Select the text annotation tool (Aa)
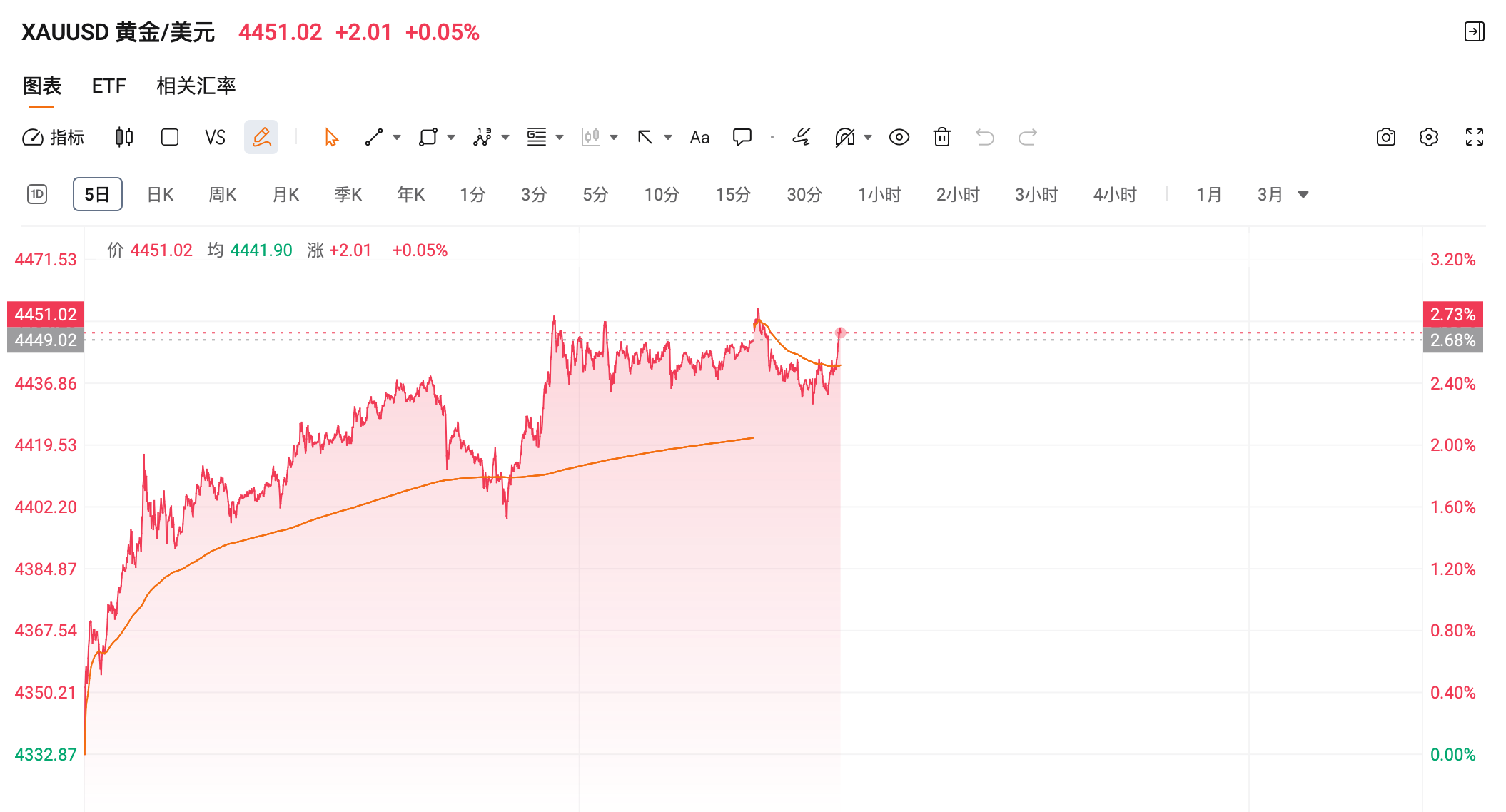Viewport: 1506px width, 812px height. click(699, 137)
